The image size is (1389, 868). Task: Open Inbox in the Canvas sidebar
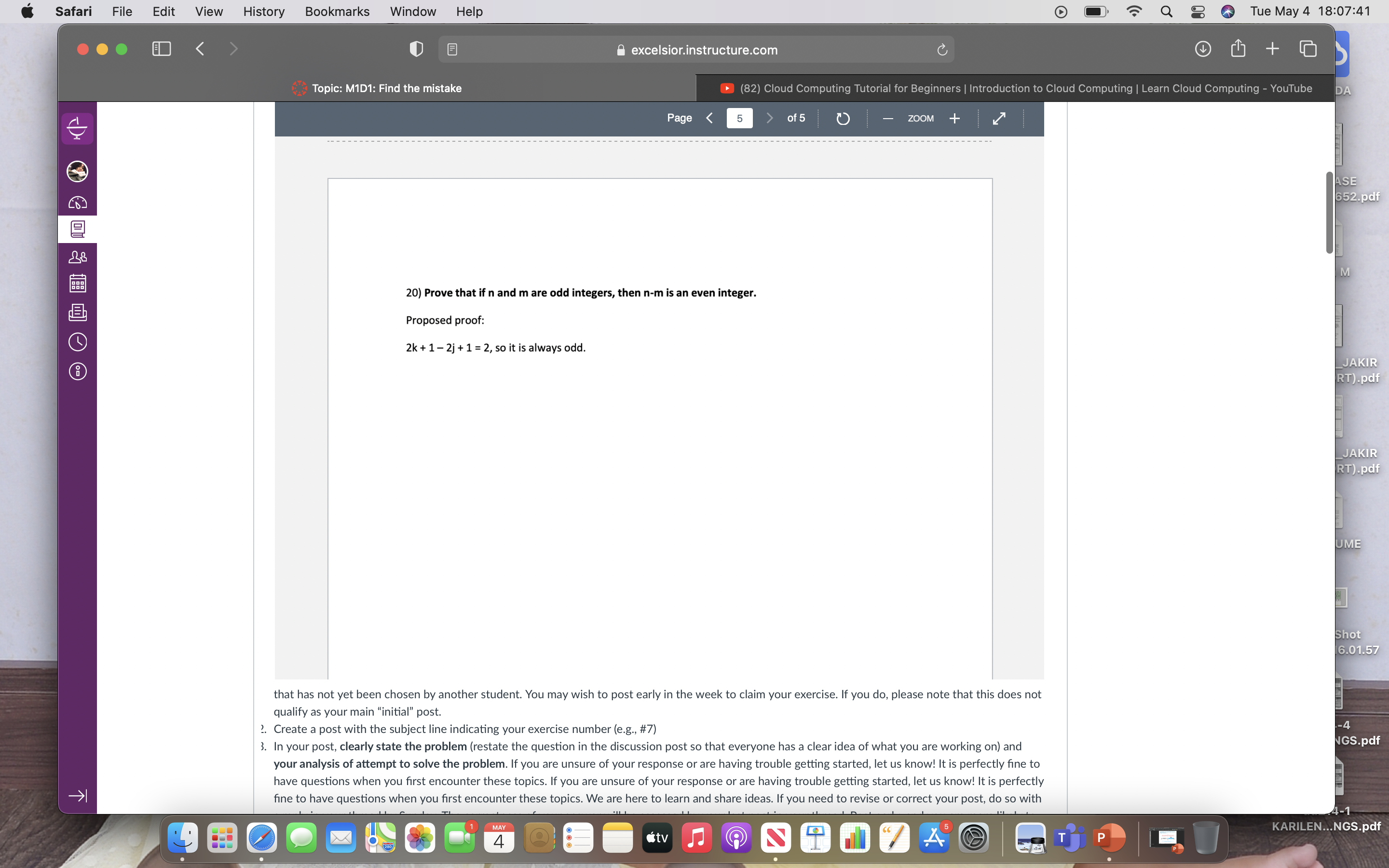click(78, 313)
